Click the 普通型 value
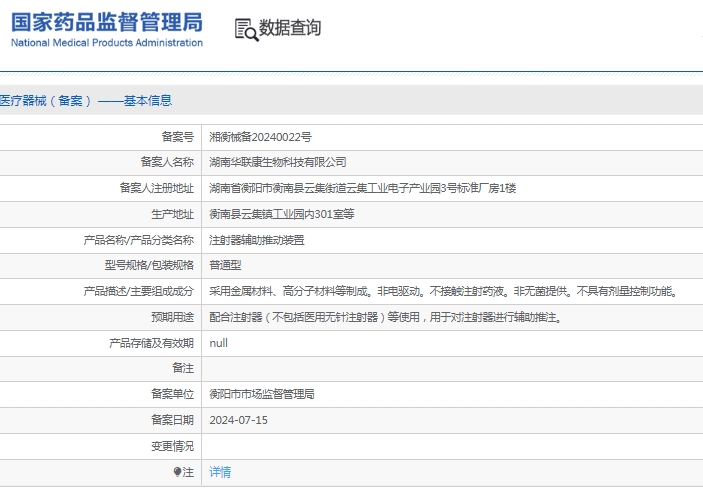 click(225, 265)
